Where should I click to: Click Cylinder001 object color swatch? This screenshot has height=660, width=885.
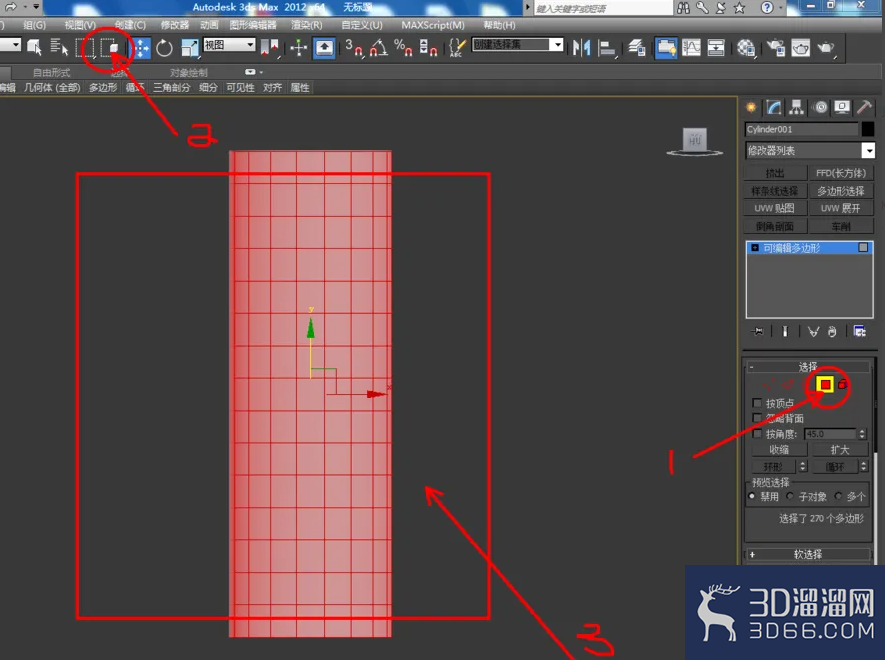[868, 129]
